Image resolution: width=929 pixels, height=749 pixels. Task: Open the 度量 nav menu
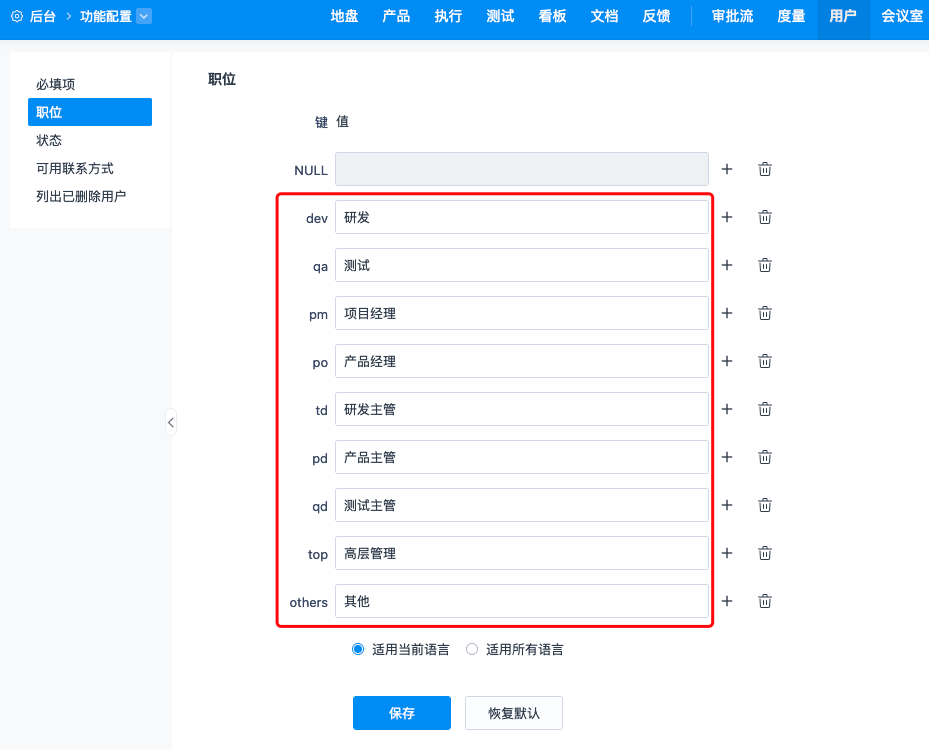click(x=792, y=17)
